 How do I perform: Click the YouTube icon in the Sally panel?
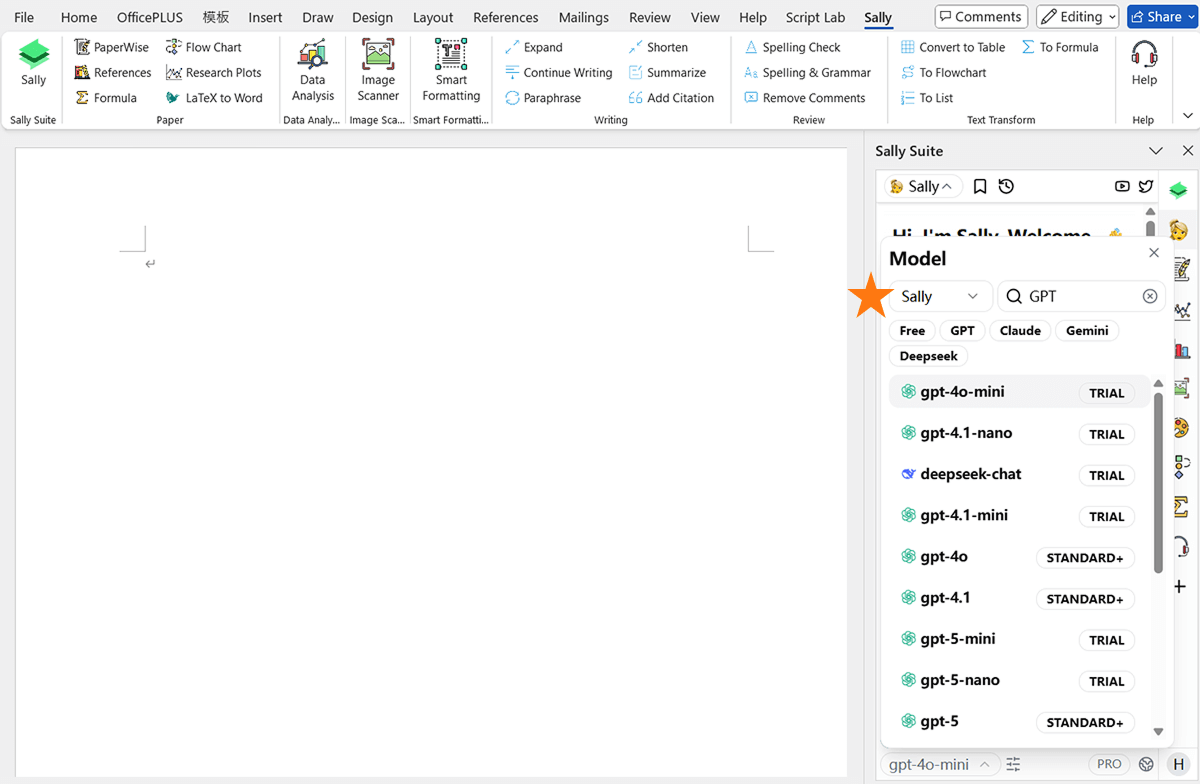(x=1122, y=186)
